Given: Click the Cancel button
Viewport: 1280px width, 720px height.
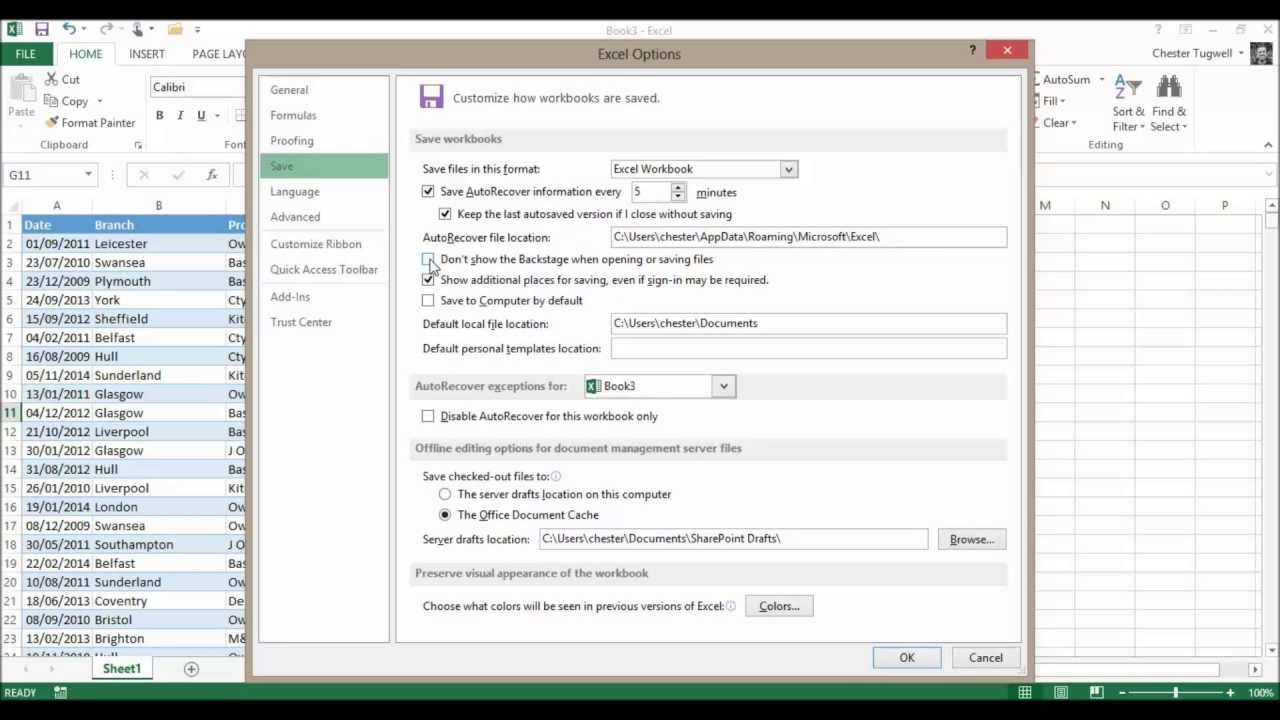Looking at the screenshot, I should click(986, 658).
